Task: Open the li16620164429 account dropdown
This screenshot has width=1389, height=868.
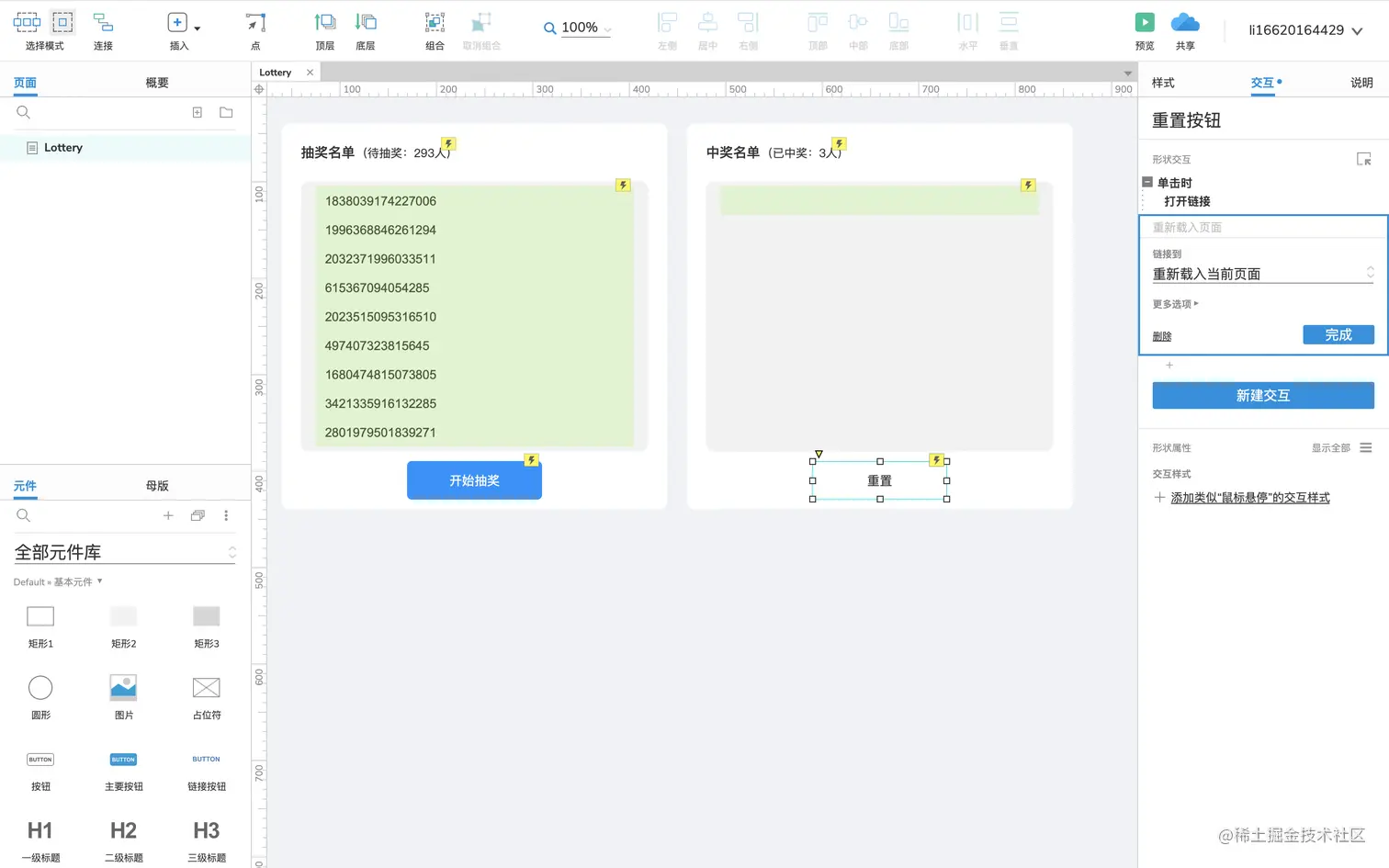Action: click(x=1304, y=30)
